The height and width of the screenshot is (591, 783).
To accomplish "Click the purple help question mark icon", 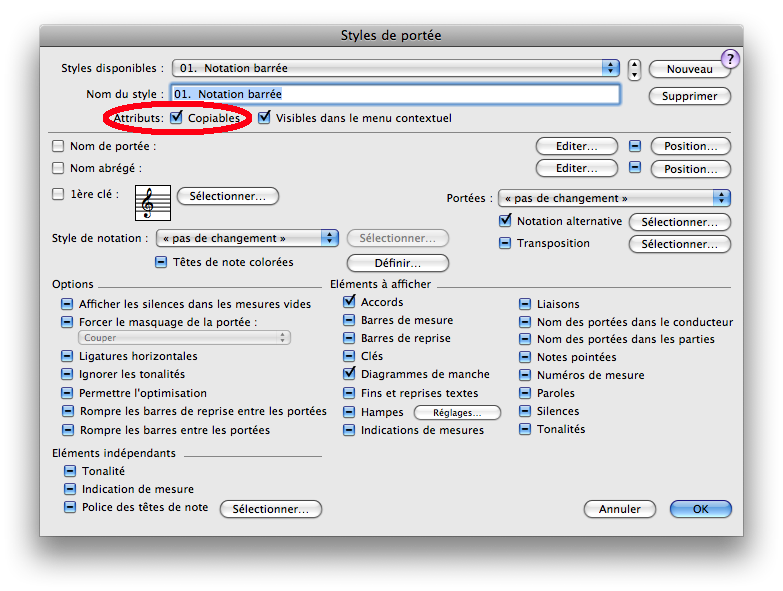I will tap(730, 59).
